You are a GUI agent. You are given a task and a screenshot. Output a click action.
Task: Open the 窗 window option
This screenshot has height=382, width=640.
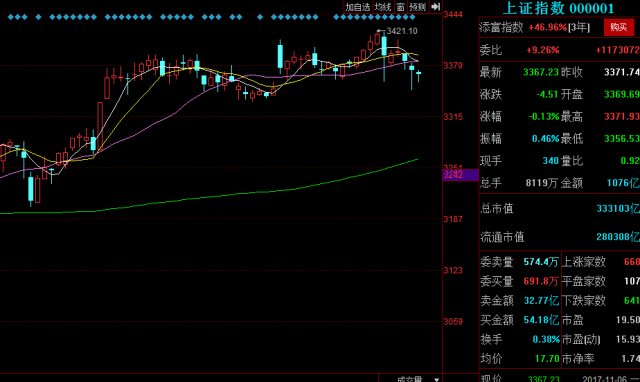(x=401, y=7)
